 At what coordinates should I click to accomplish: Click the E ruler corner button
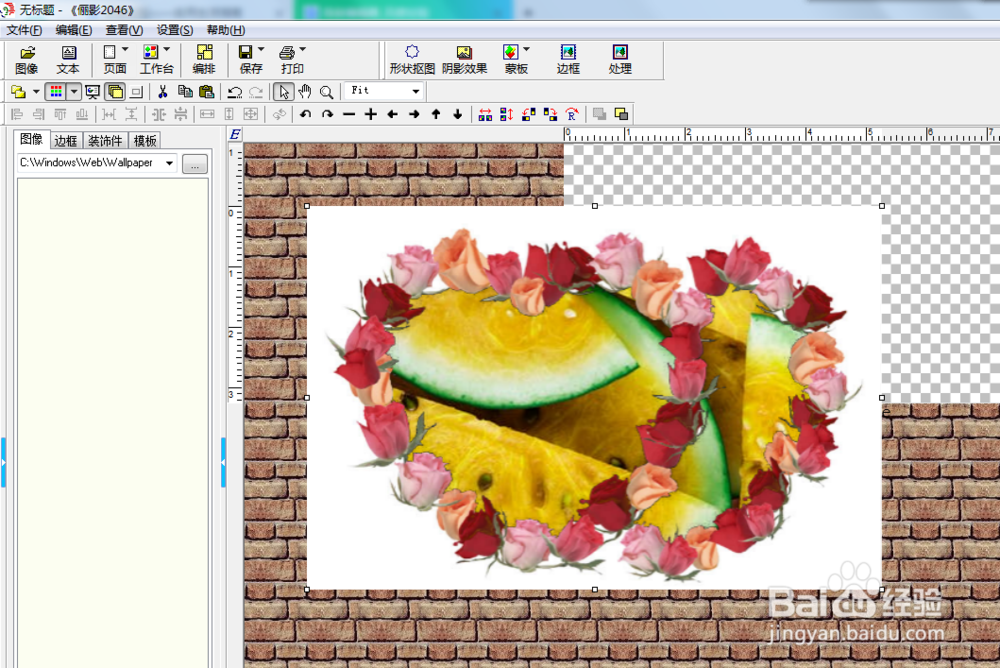point(235,134)
